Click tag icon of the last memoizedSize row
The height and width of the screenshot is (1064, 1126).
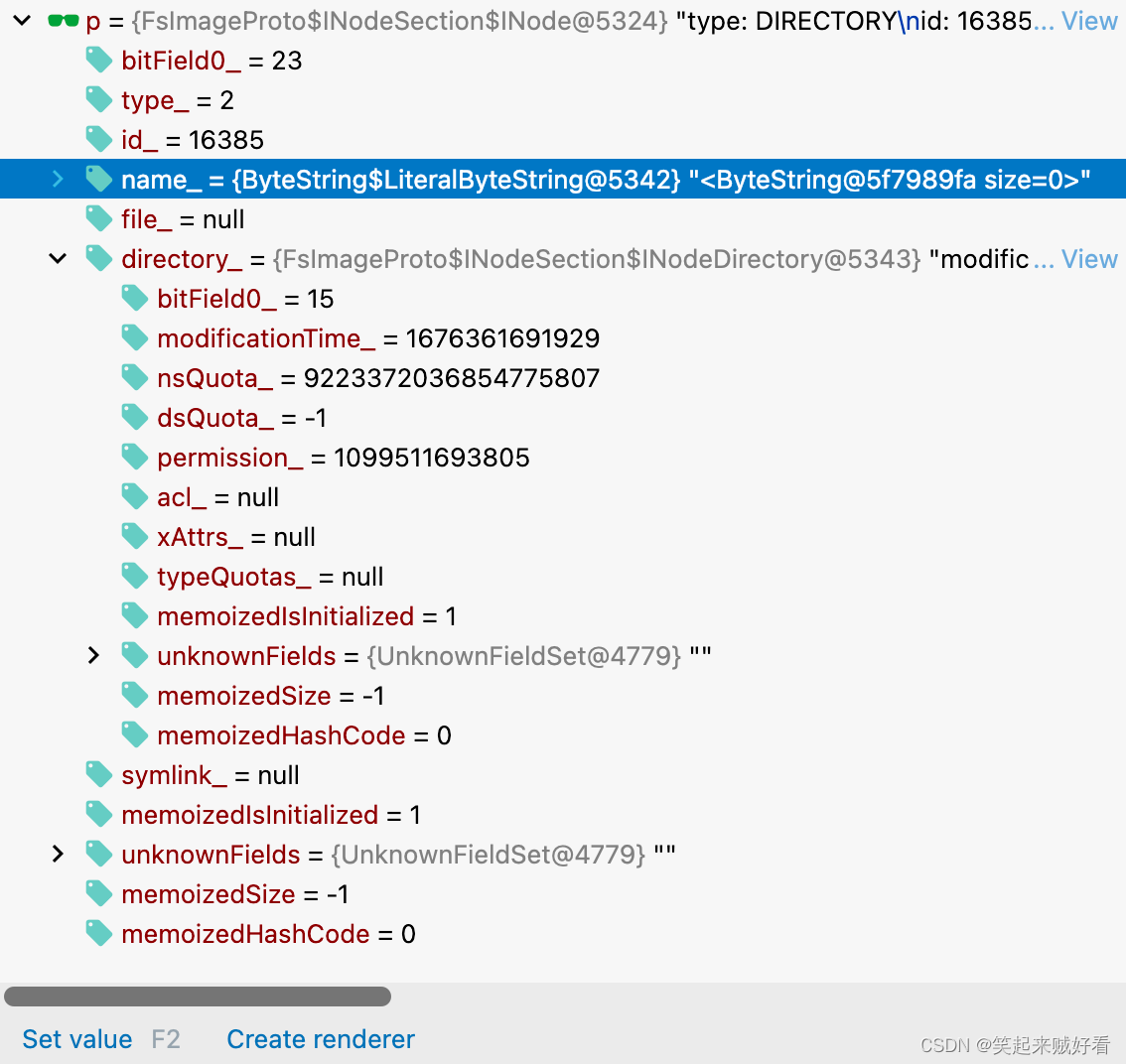click(99, 894)
